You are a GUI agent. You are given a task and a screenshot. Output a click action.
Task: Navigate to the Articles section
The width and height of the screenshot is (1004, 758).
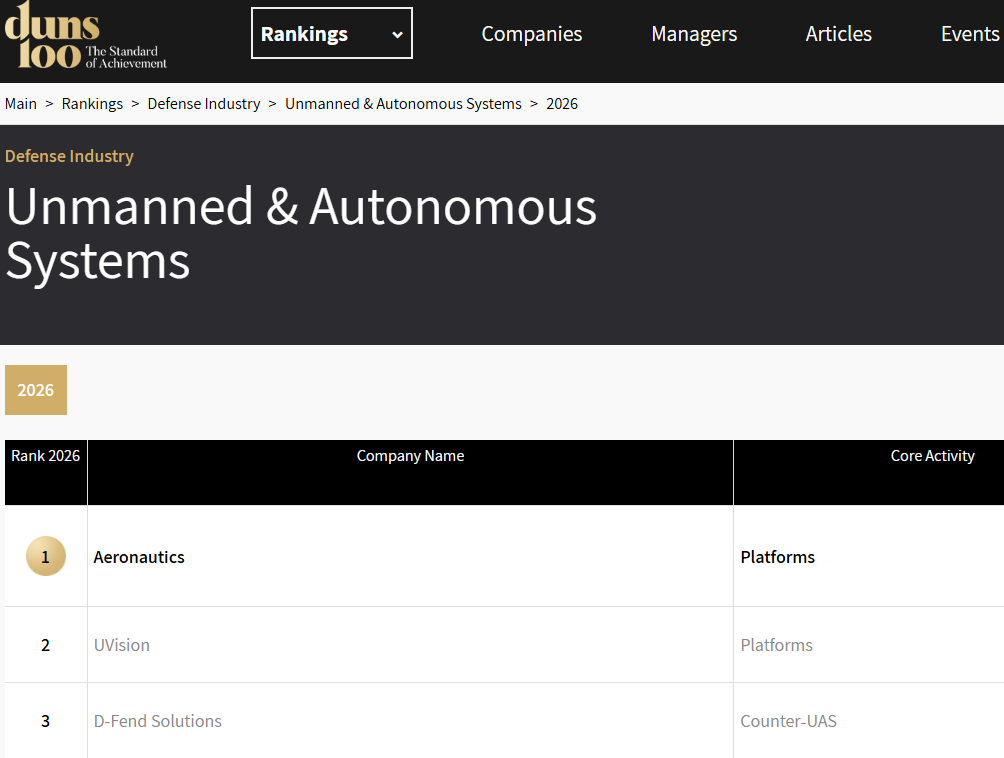pos(838,34)
